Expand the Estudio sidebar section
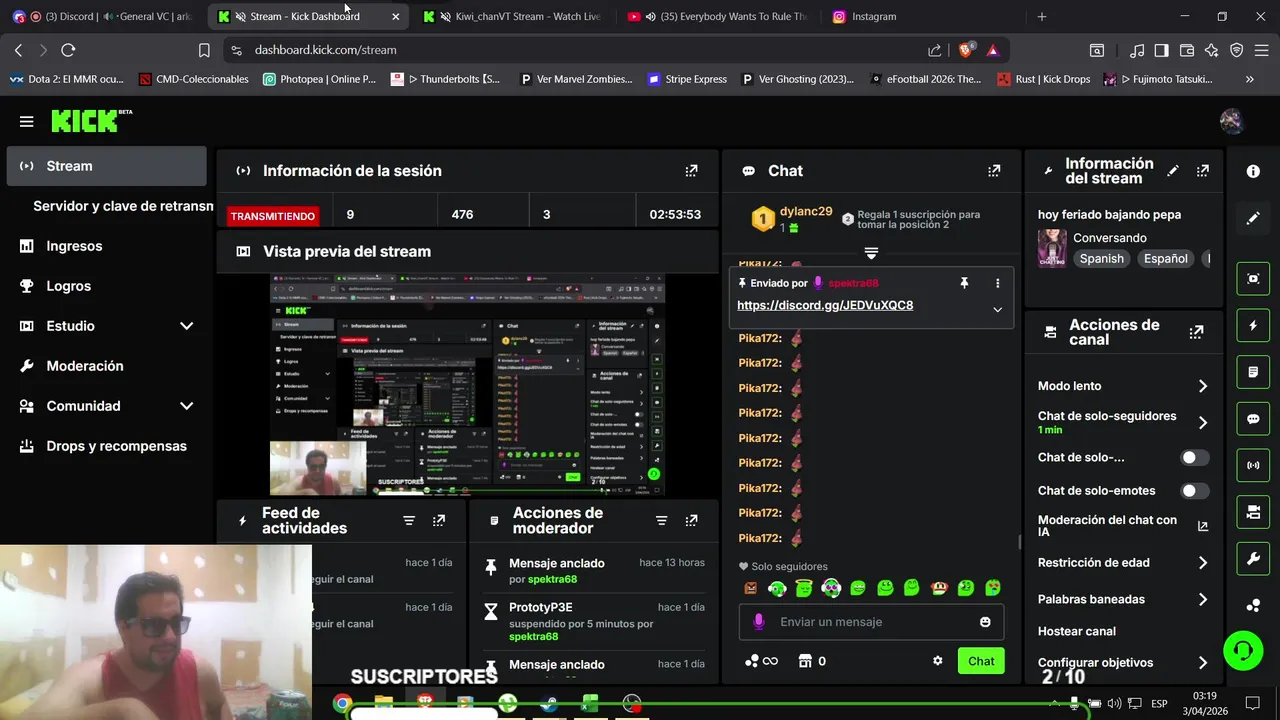This screenshot has width=1280, height=720. pos(186,326)
